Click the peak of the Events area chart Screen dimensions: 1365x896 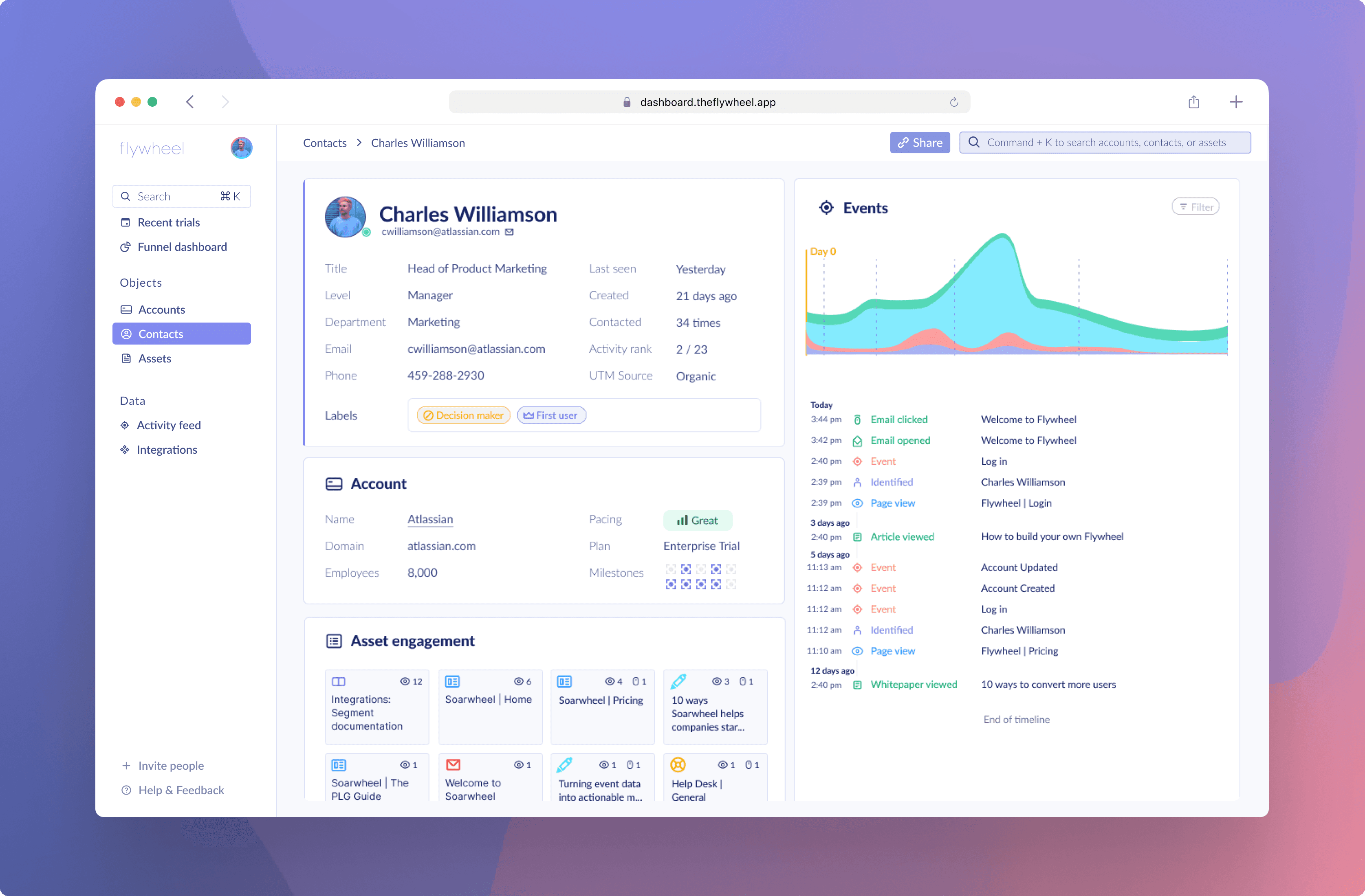[1002, 236]
